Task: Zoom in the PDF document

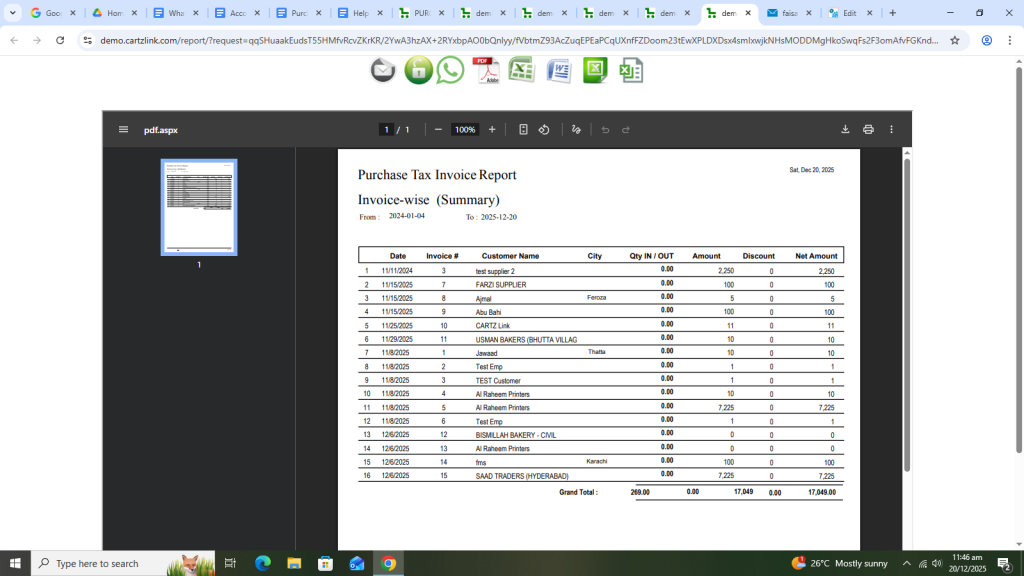Action: click(x=492, y=130)
